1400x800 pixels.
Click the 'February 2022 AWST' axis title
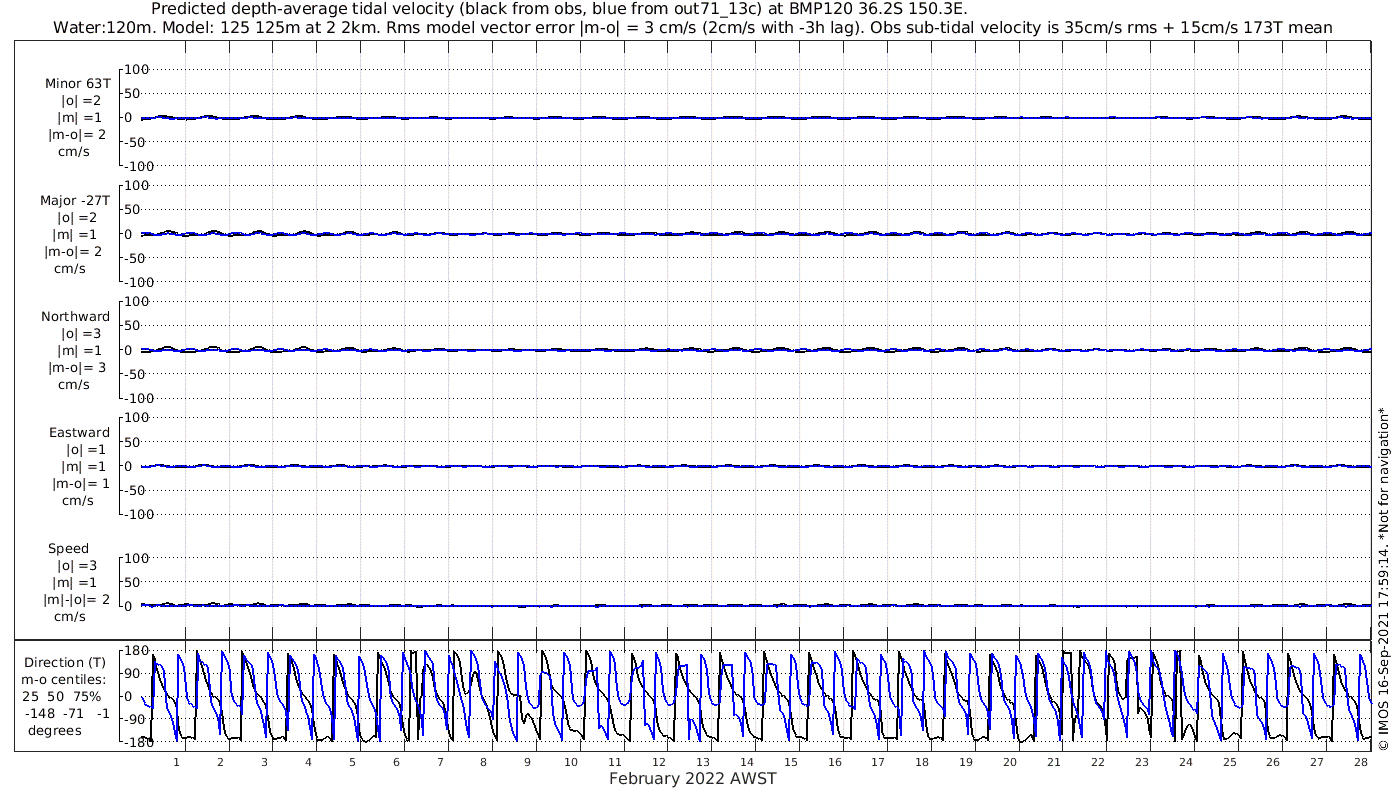[692, 778]
